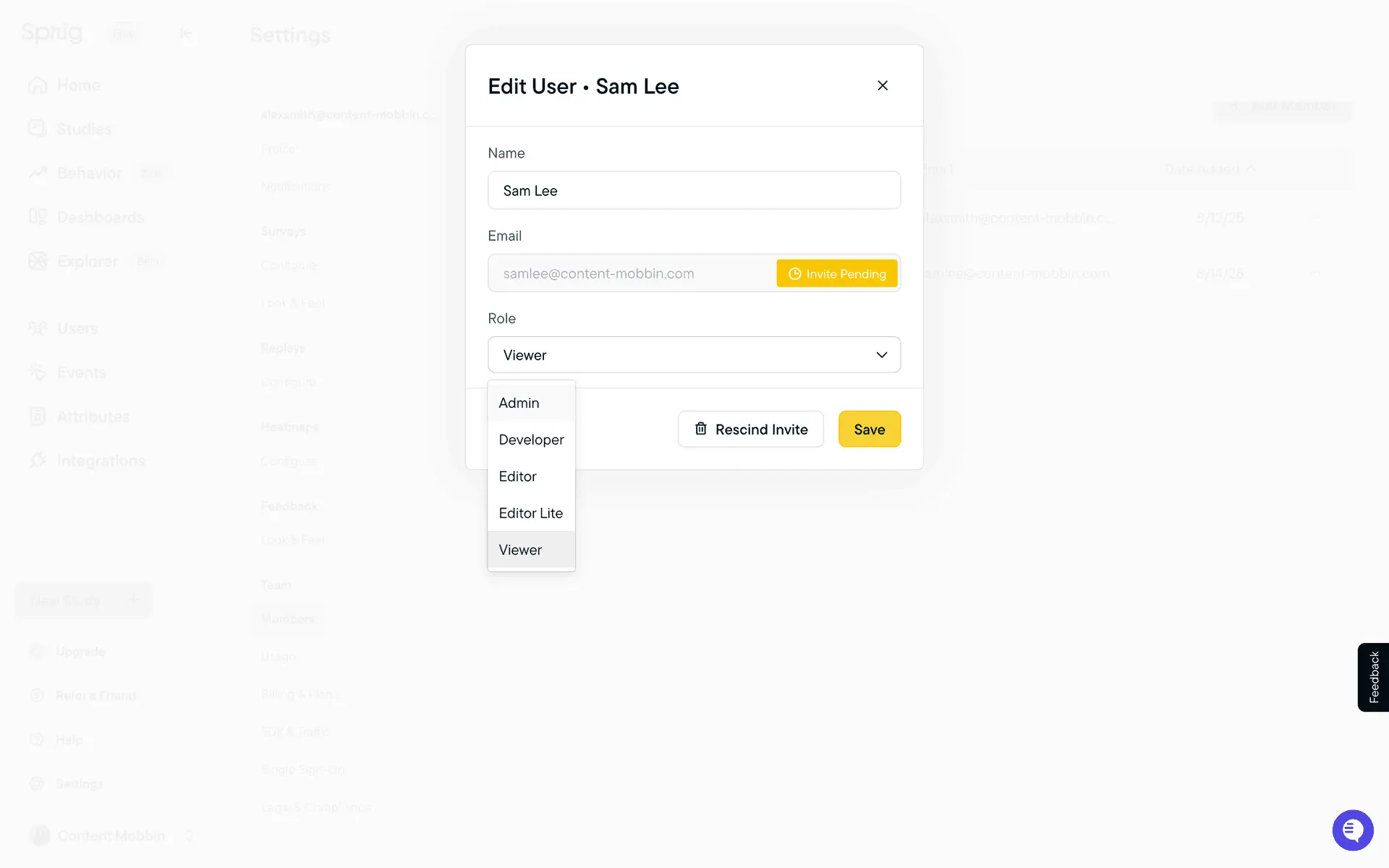Click the Home icon in sidebar
This screenshot has width=1389, height=868.
point(38,85)
